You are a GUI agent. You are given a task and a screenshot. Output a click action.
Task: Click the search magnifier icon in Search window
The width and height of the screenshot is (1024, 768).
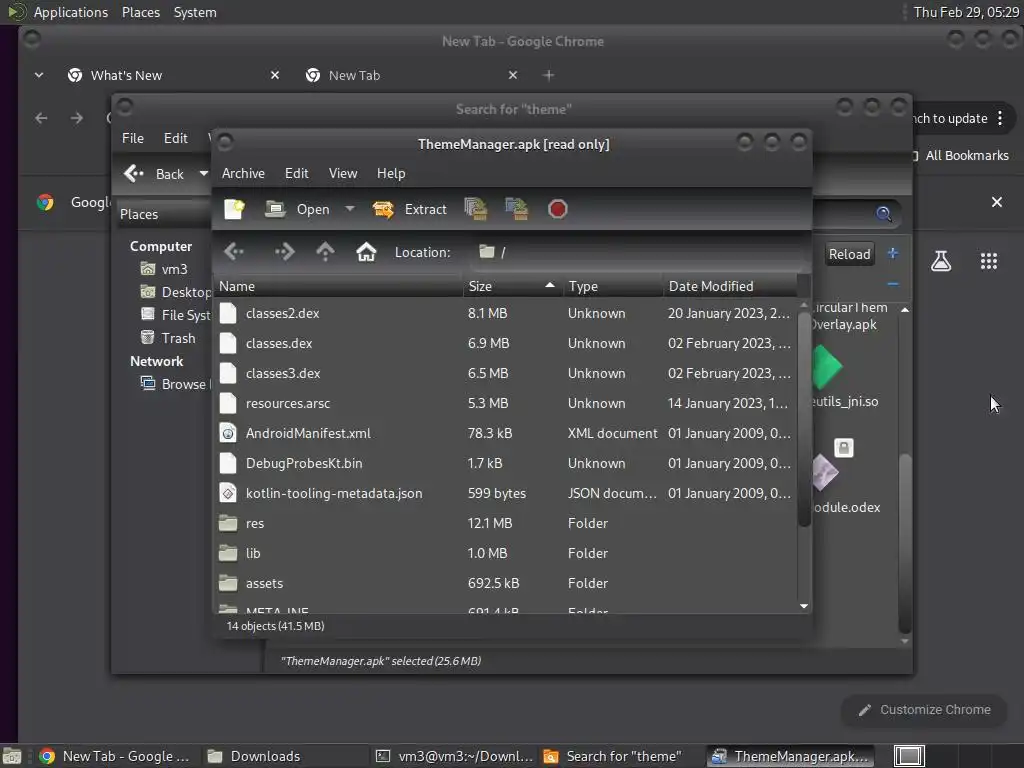coord(884,214)
